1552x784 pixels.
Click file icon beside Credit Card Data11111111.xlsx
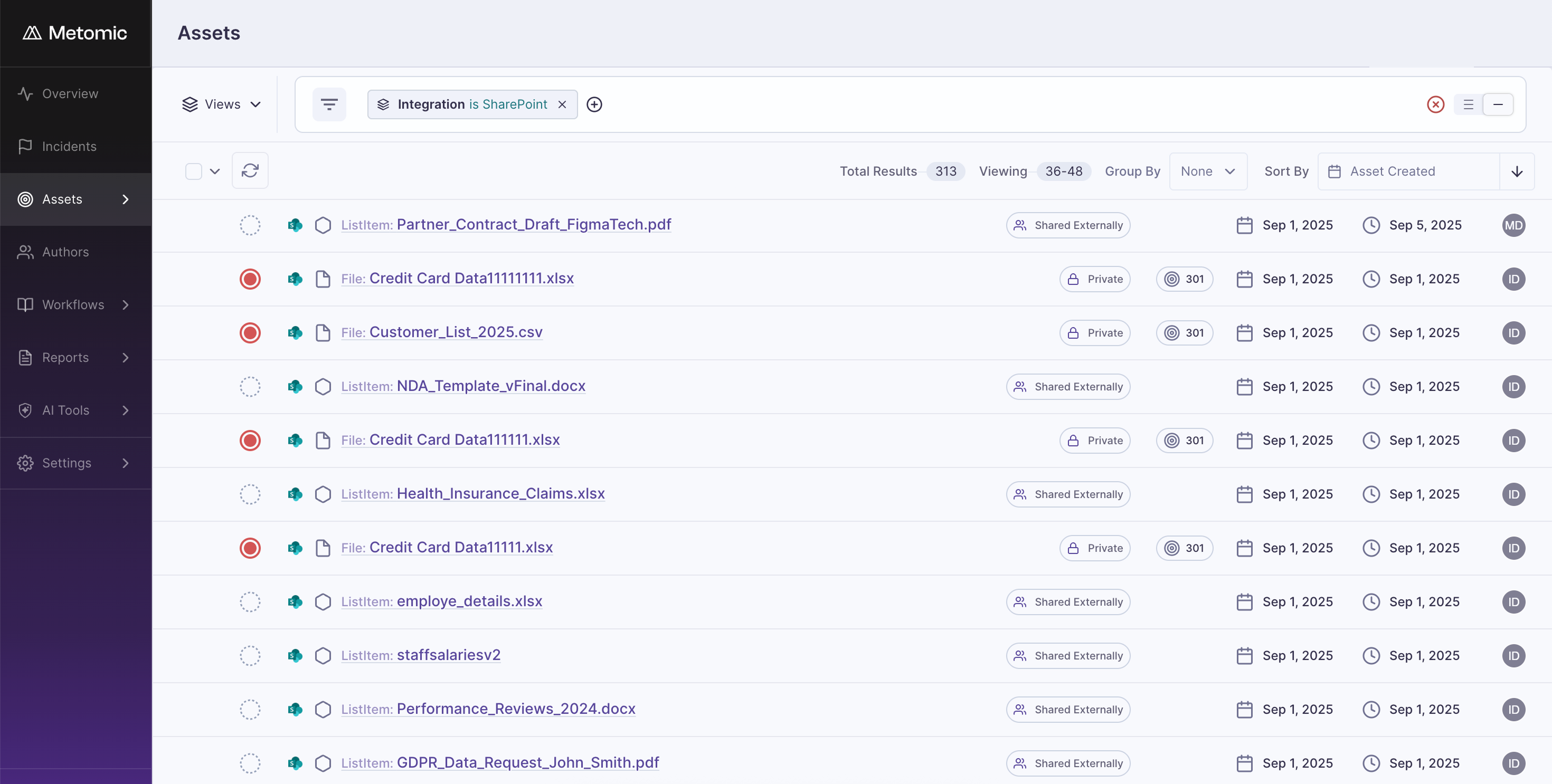point(323,279)
